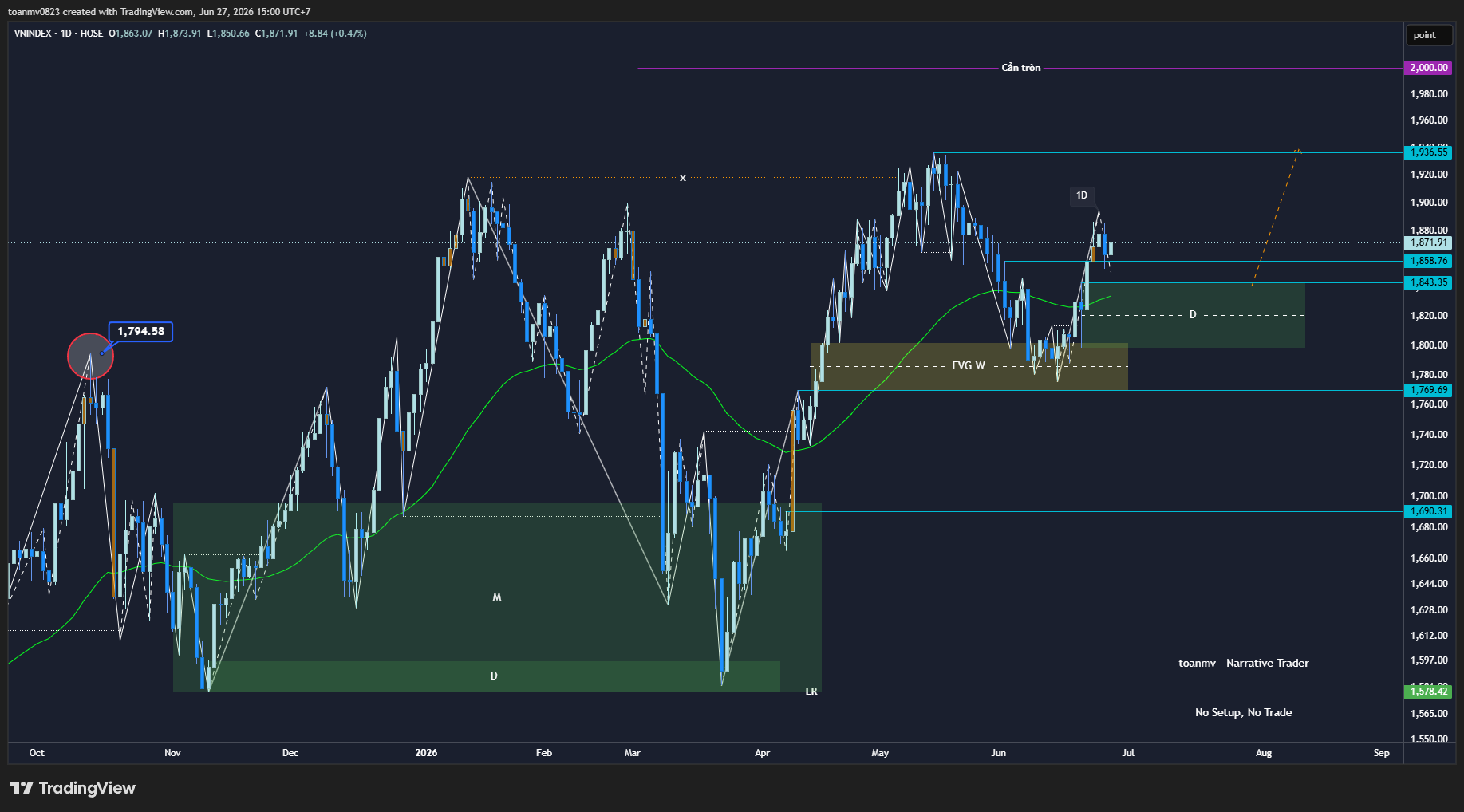Click the low value L1,850.66
The height and width of the screenshot is (812, 1464).
(x=228, y=34)
